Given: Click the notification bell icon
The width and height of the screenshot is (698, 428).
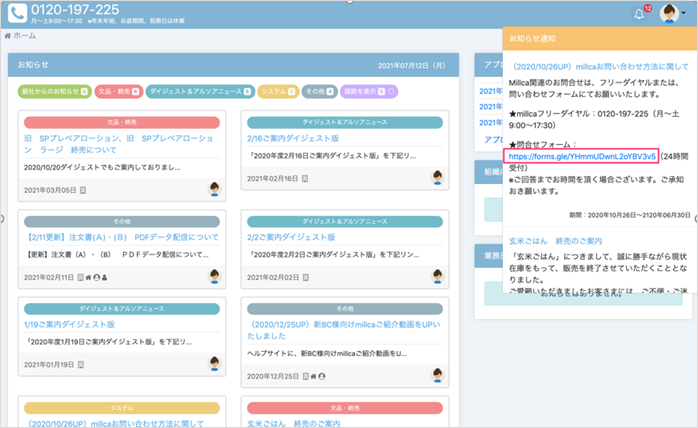Looking at the screenshot, I should (640, 13).
